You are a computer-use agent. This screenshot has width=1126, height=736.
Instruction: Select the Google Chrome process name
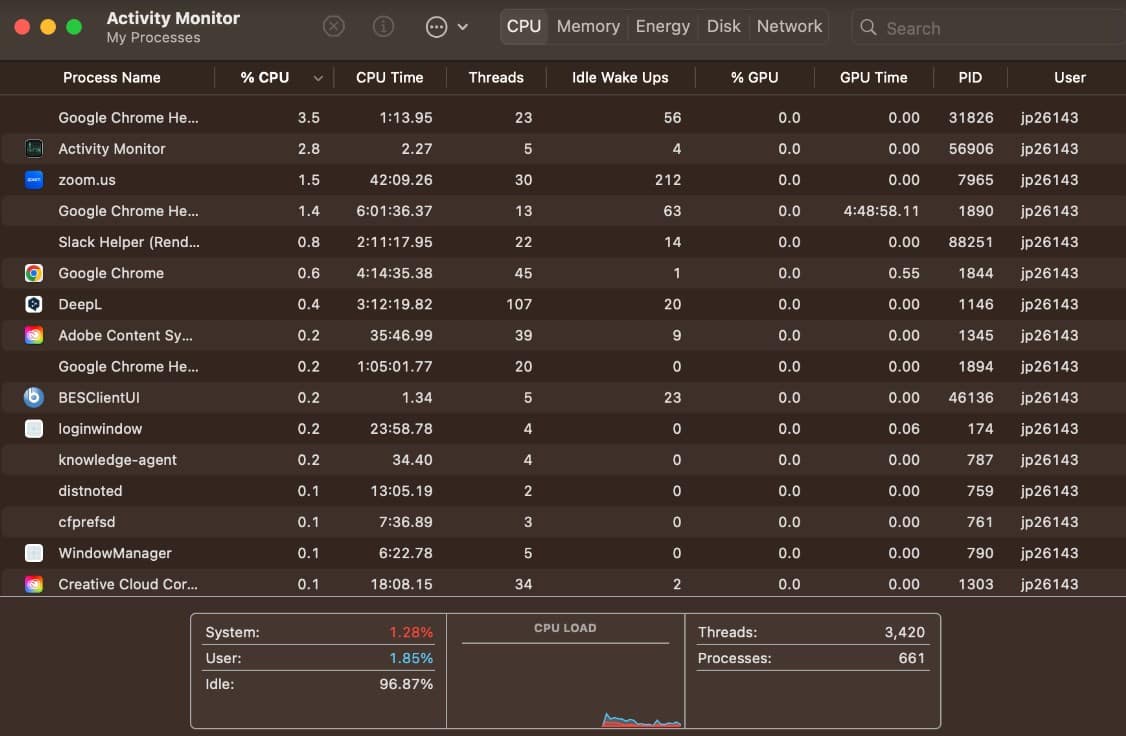tap(111, 273)
